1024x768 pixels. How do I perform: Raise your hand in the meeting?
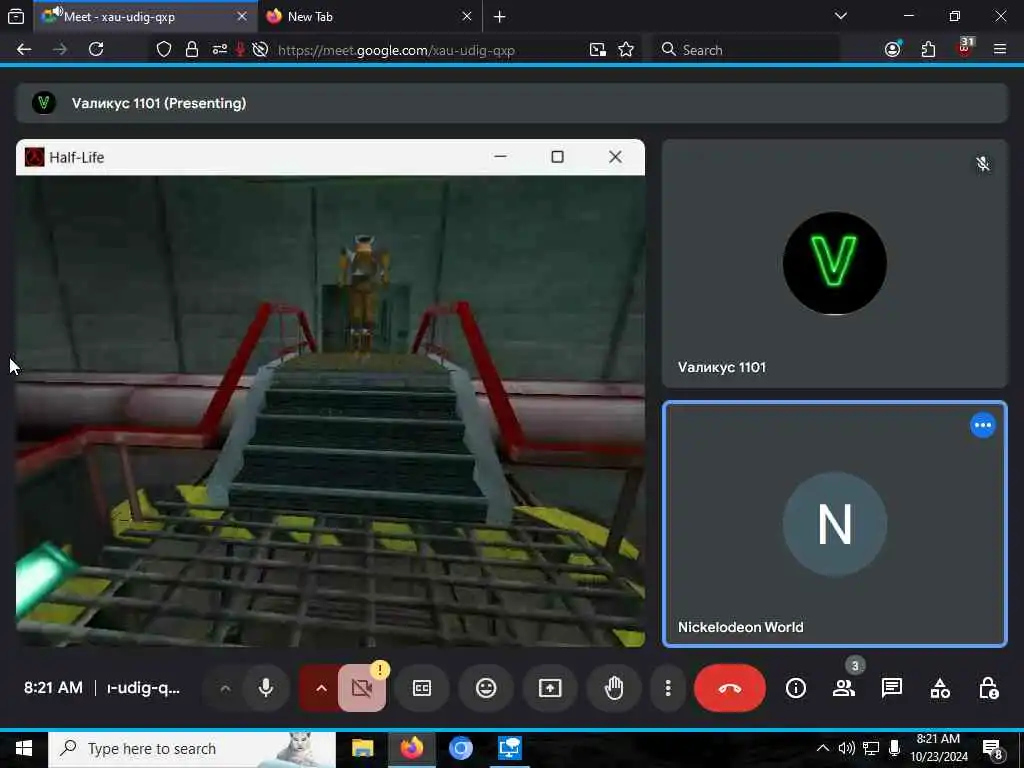(x=614, y=688)
